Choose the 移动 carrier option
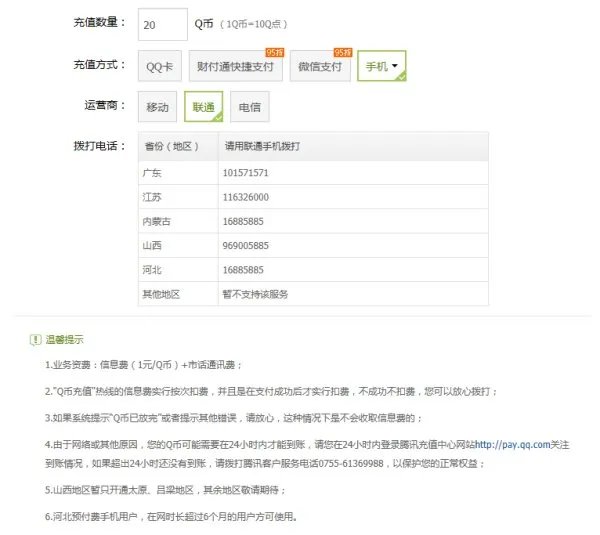Screen dimensions: 600x535 click(157, 107)
